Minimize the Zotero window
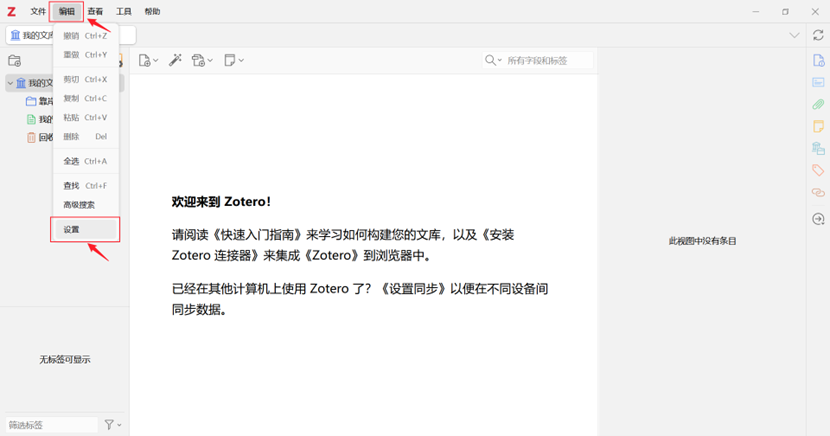 (x=756, y=12)
